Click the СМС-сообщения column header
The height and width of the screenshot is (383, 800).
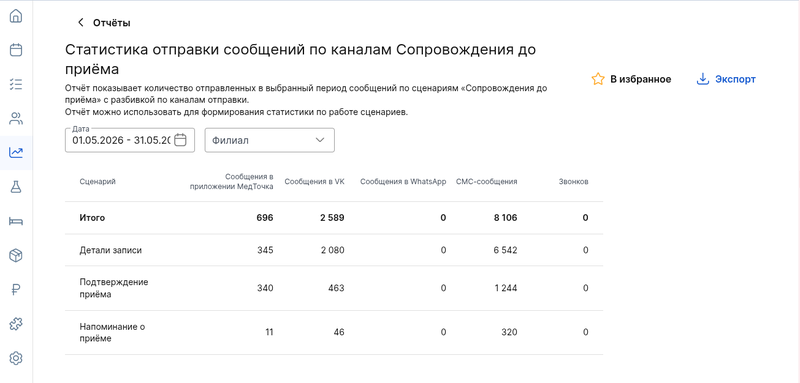(x=486, y=182)
